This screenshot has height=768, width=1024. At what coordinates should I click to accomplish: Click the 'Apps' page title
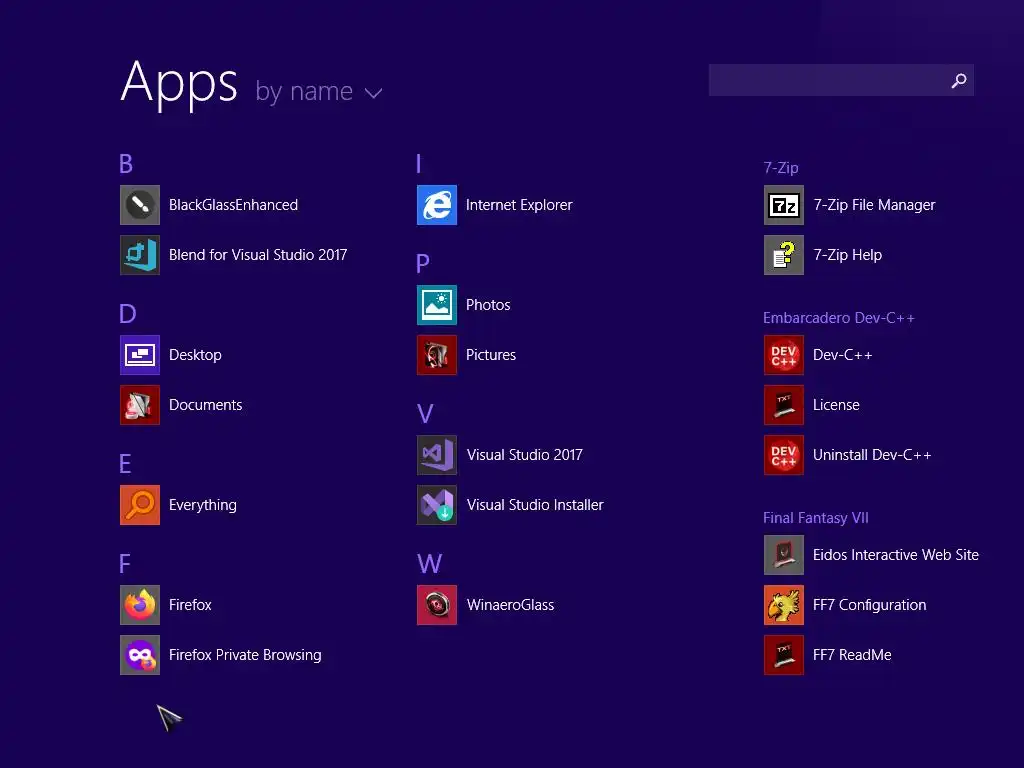pos(179,82)
